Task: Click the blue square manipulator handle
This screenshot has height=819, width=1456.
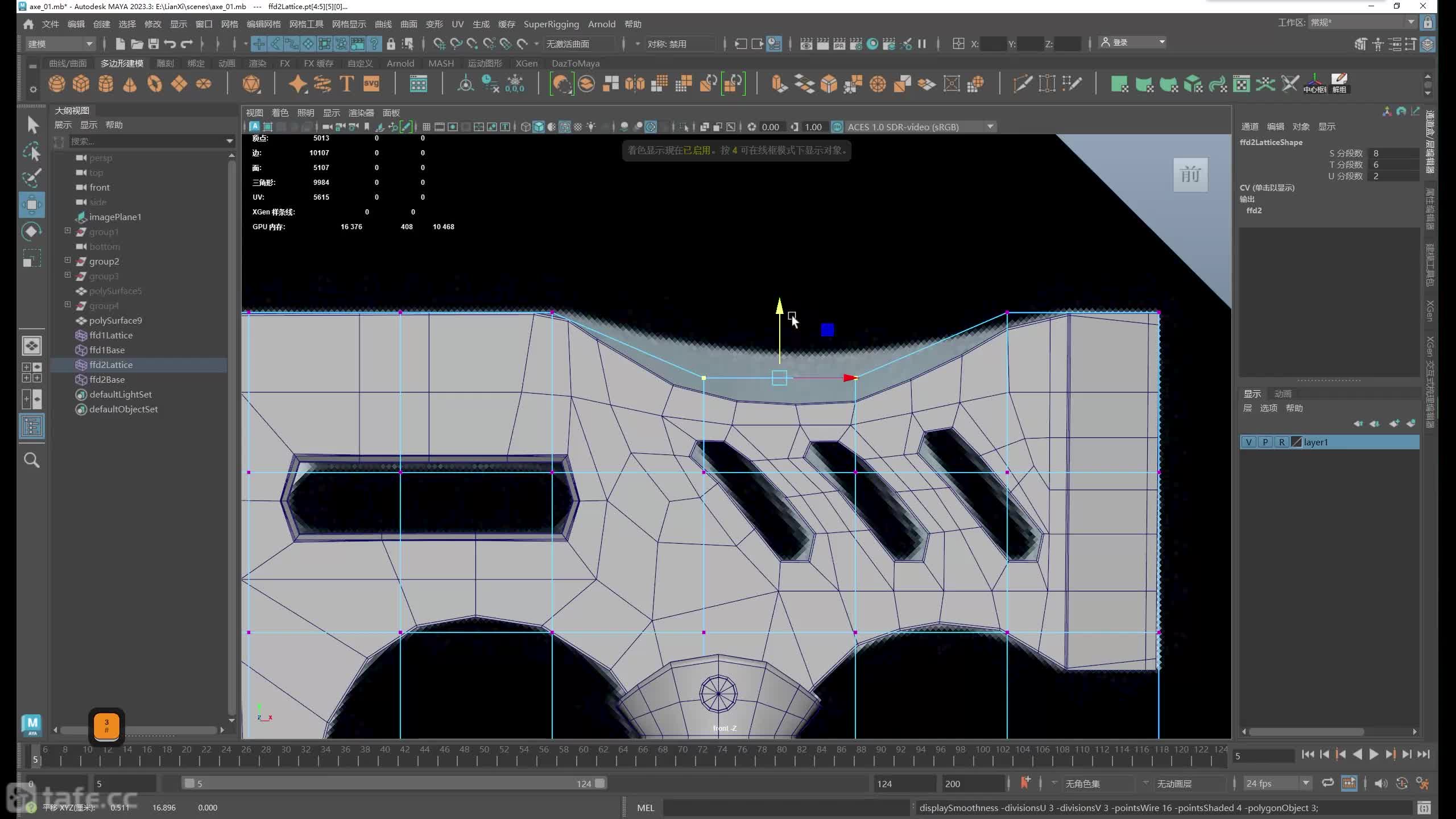Action: point(828,330)
